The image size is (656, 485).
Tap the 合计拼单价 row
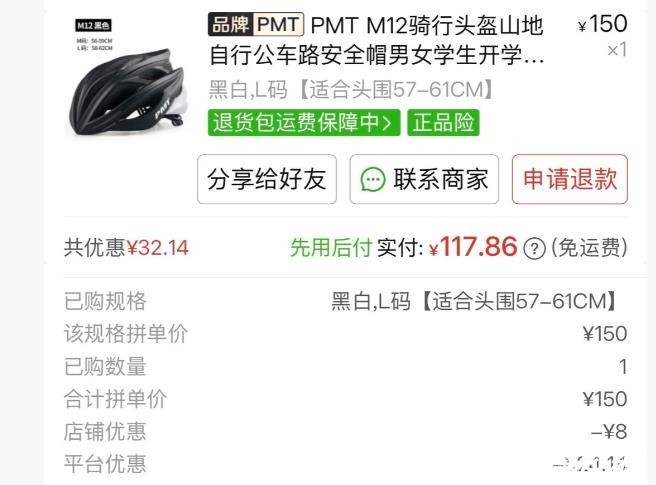[x=346, y=399]
